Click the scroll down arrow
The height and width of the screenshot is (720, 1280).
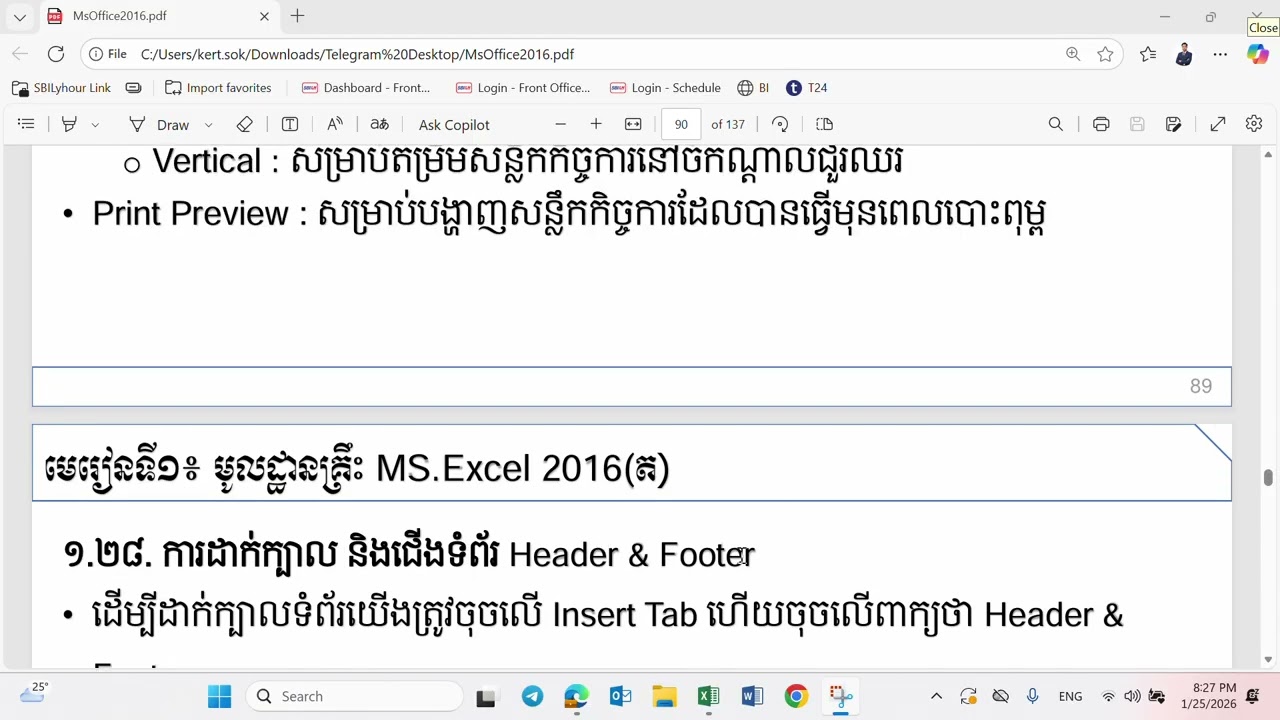[1268, 659]
